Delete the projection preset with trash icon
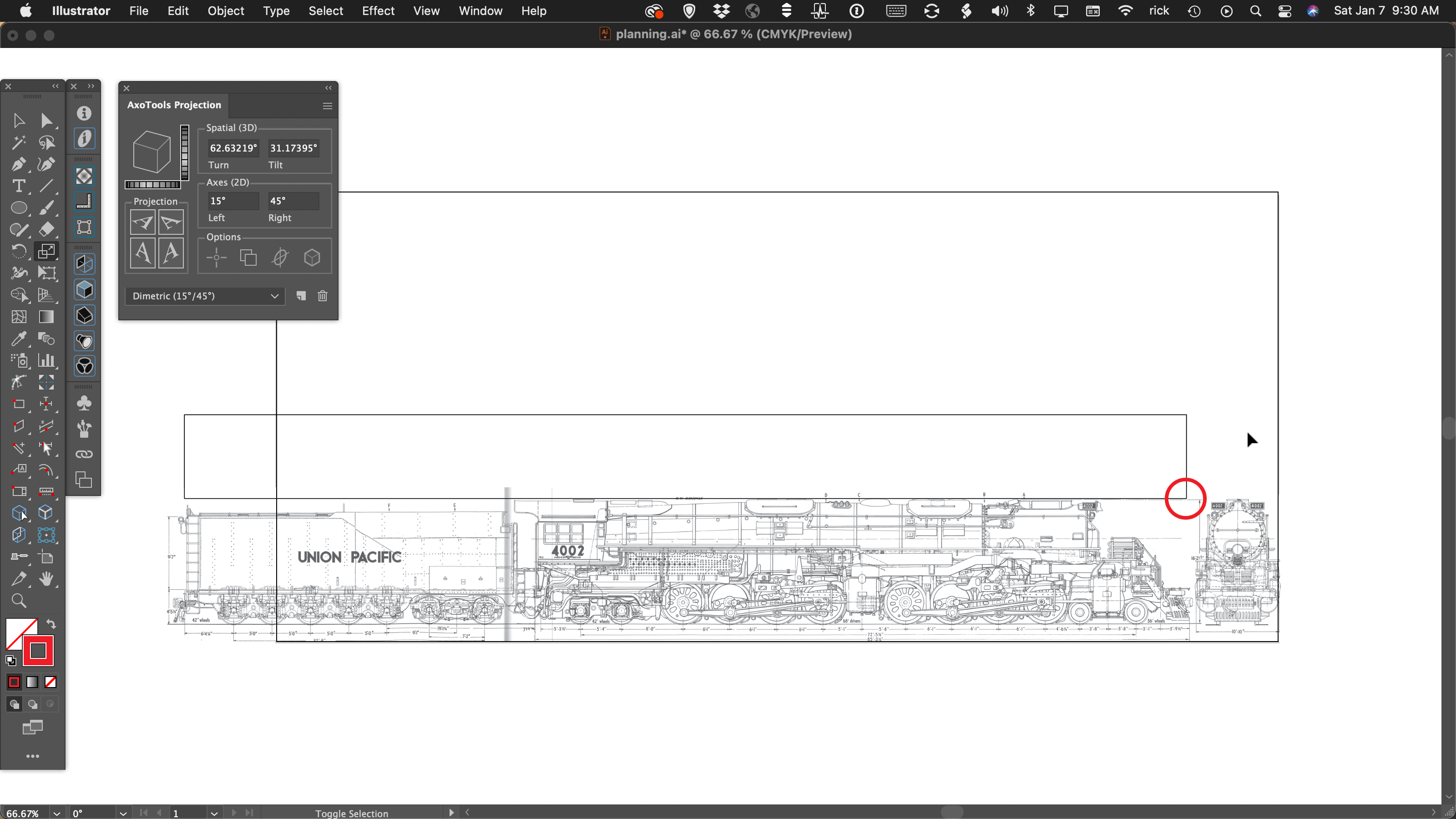This screenshot has height=819, width=1456. coord(323,296)
